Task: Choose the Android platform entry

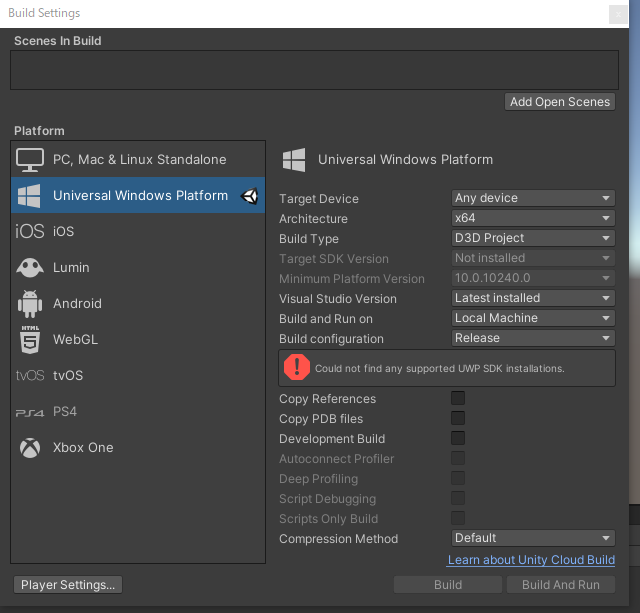Action: 138,303
